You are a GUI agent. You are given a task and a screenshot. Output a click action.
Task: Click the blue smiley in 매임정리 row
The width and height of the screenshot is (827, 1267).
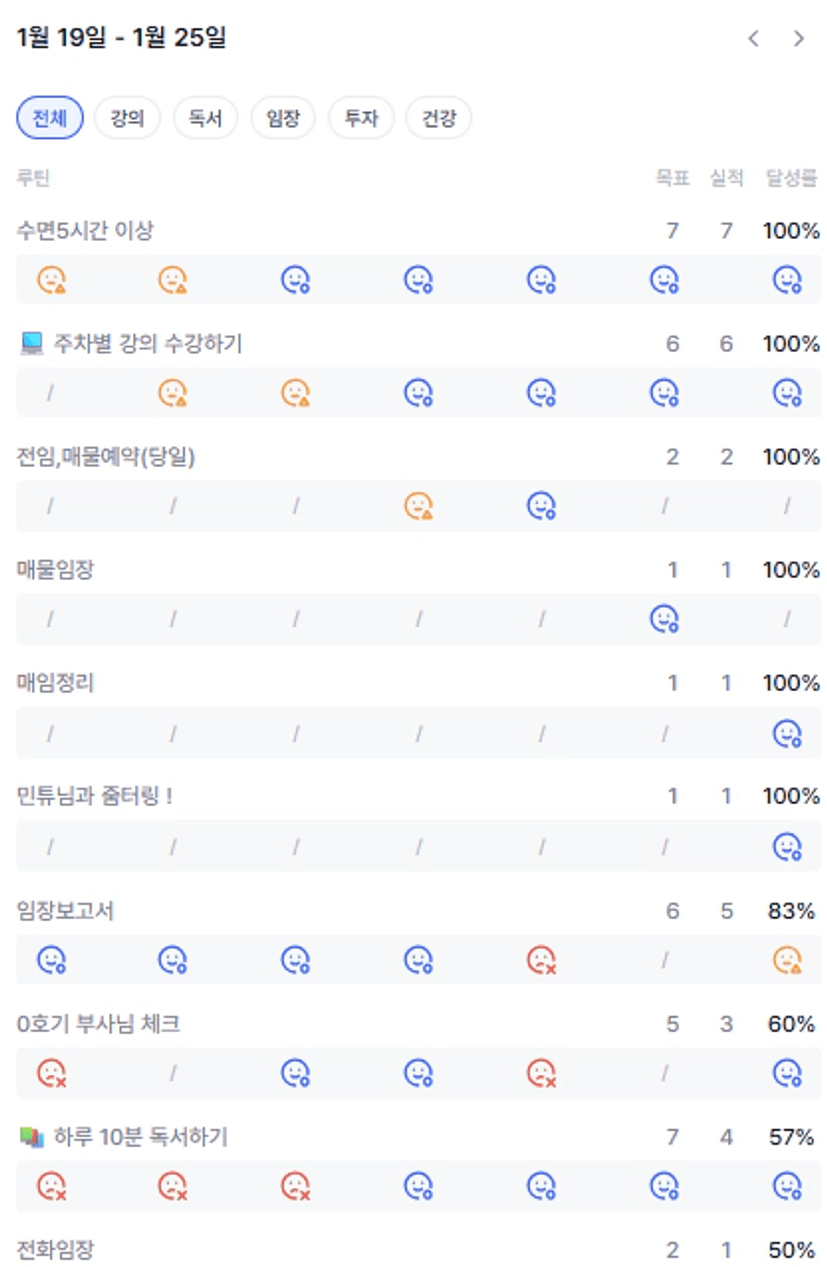(788, 733)
